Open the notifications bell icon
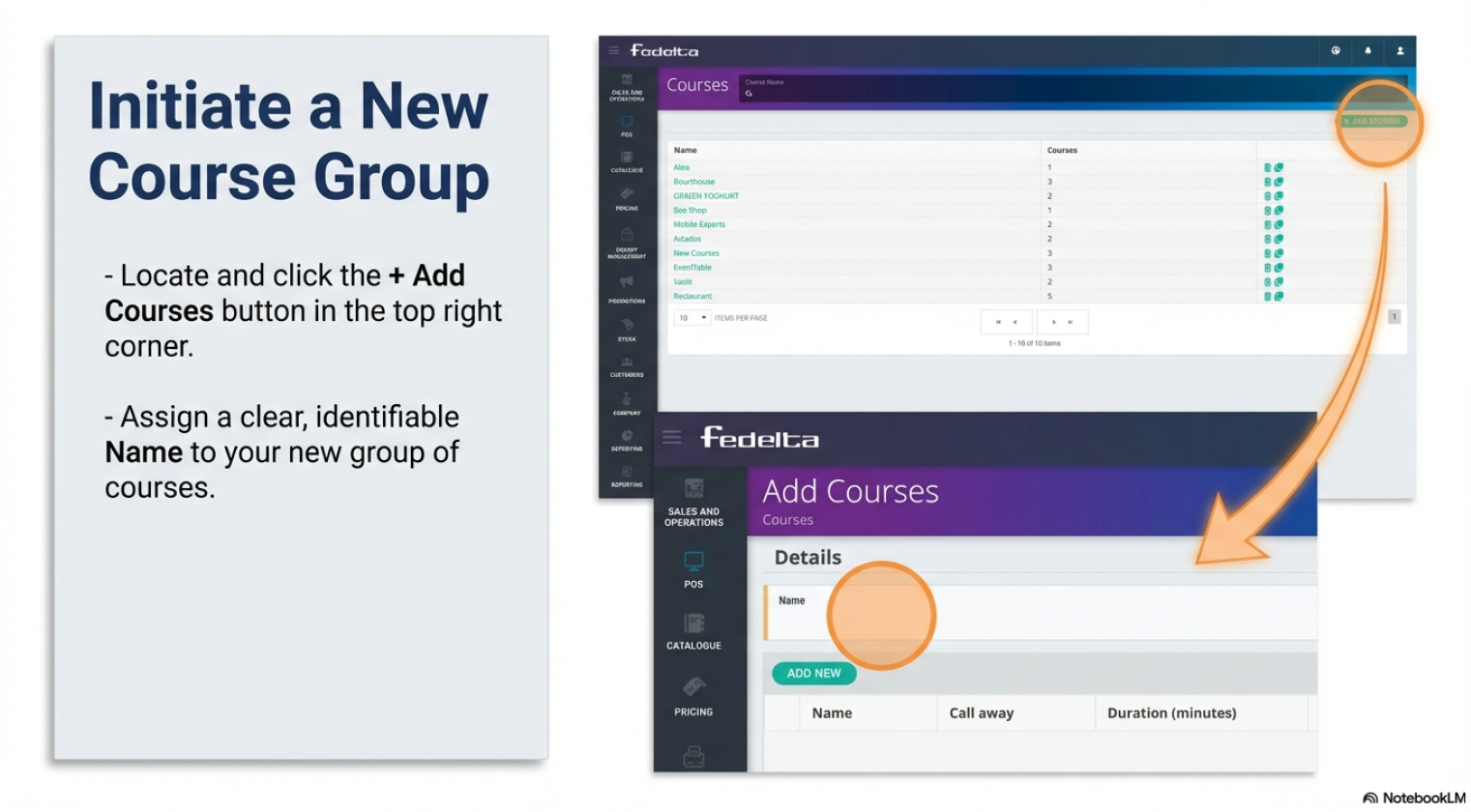This screenshot has height=812, width=1471. 1368,51
